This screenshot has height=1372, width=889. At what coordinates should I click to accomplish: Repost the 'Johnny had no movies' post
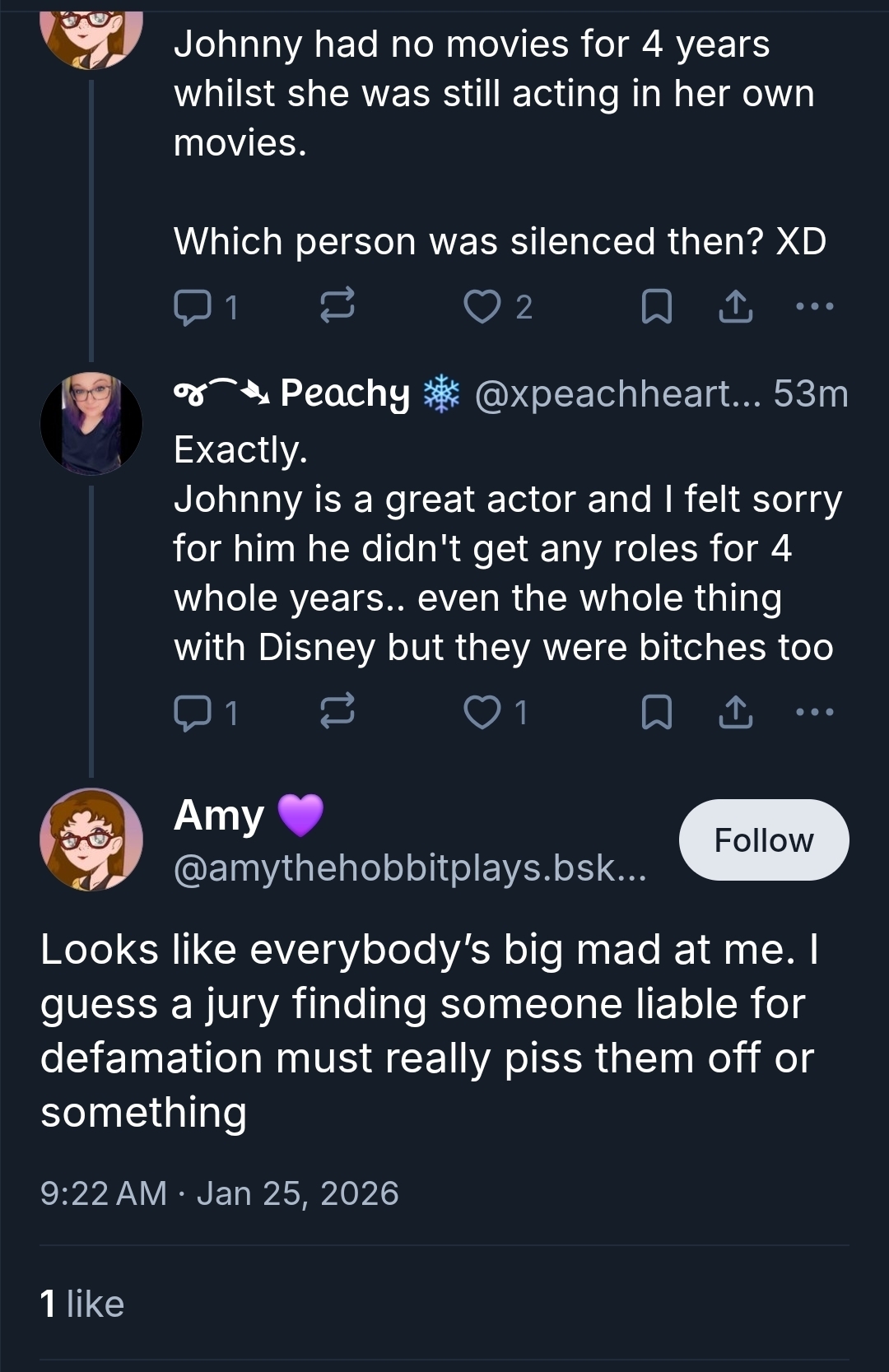point(337,305)
